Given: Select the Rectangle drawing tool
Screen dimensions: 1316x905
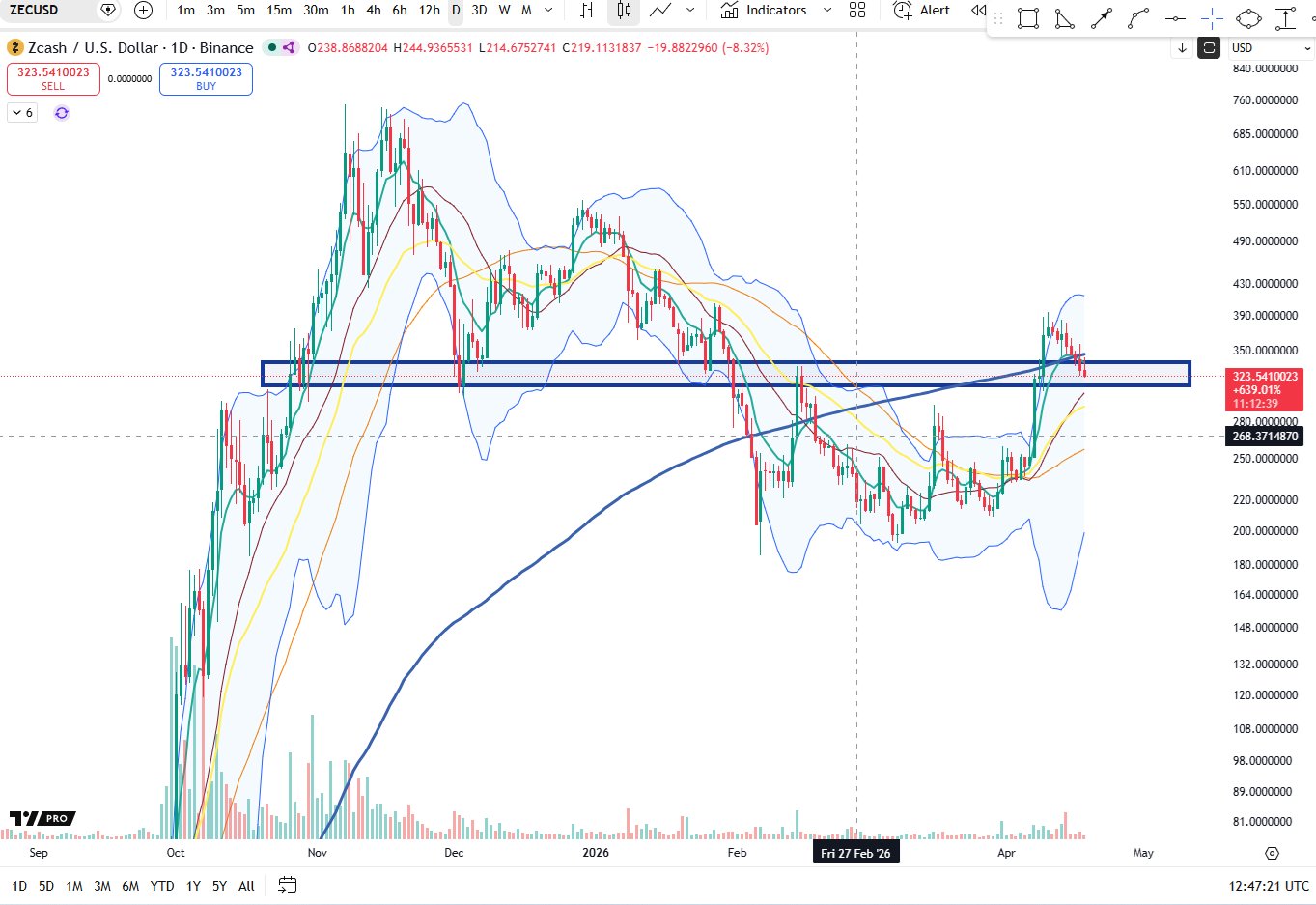Looking at the screenshot, I should pos(1028,18).
